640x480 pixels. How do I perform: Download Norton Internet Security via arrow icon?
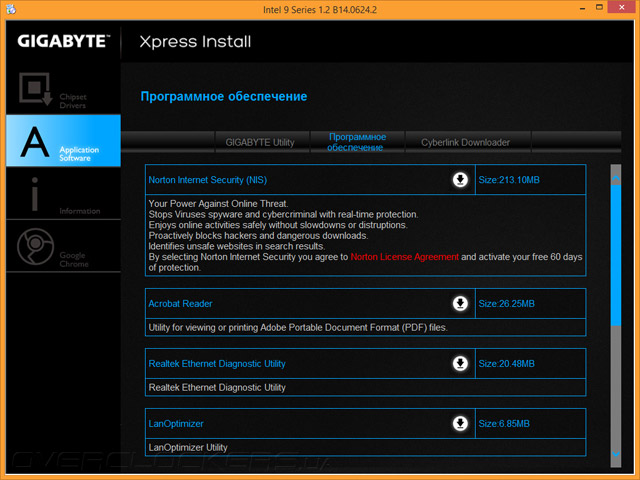tap(460, 180)
